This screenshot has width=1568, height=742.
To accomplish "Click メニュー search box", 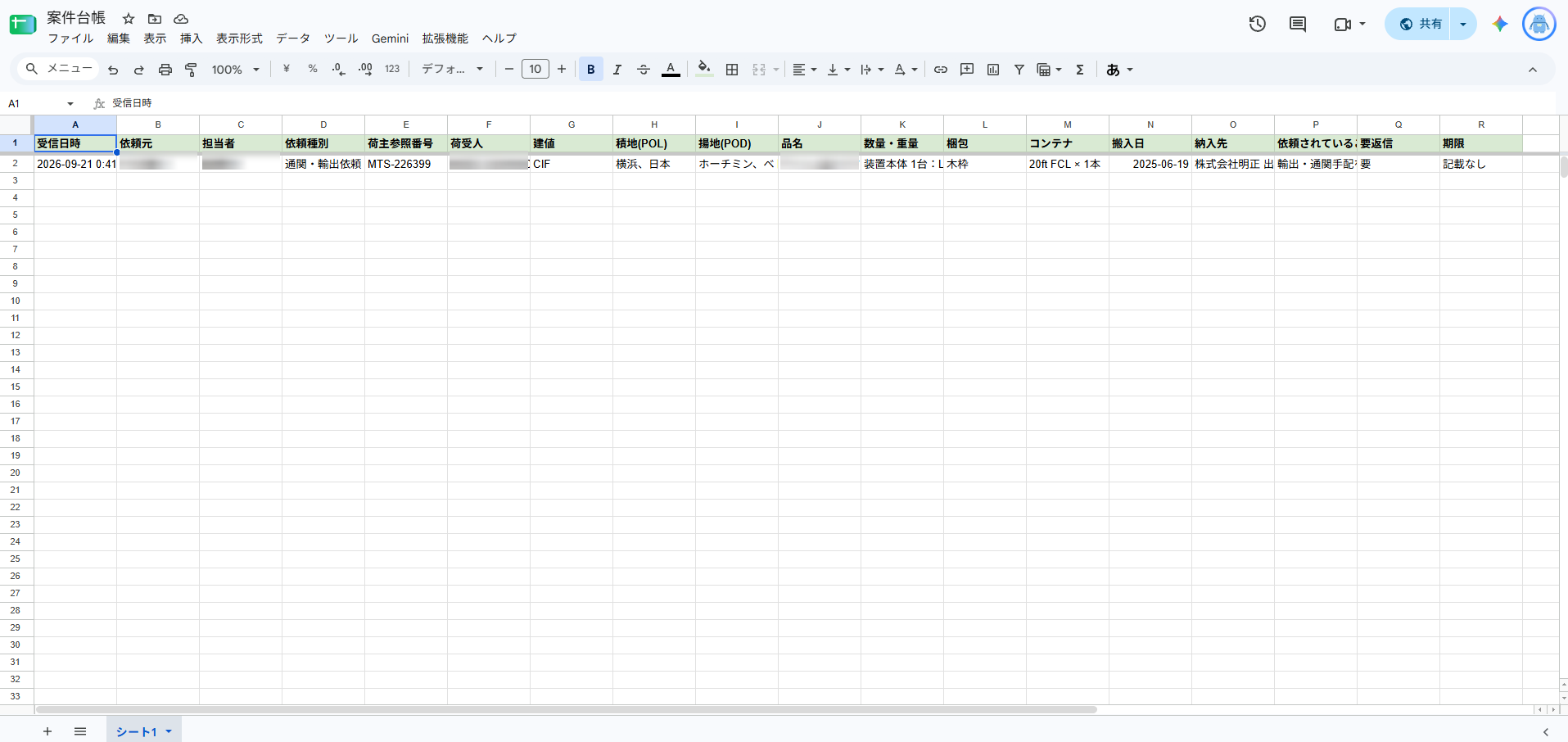I will click(x=57, y=69).
